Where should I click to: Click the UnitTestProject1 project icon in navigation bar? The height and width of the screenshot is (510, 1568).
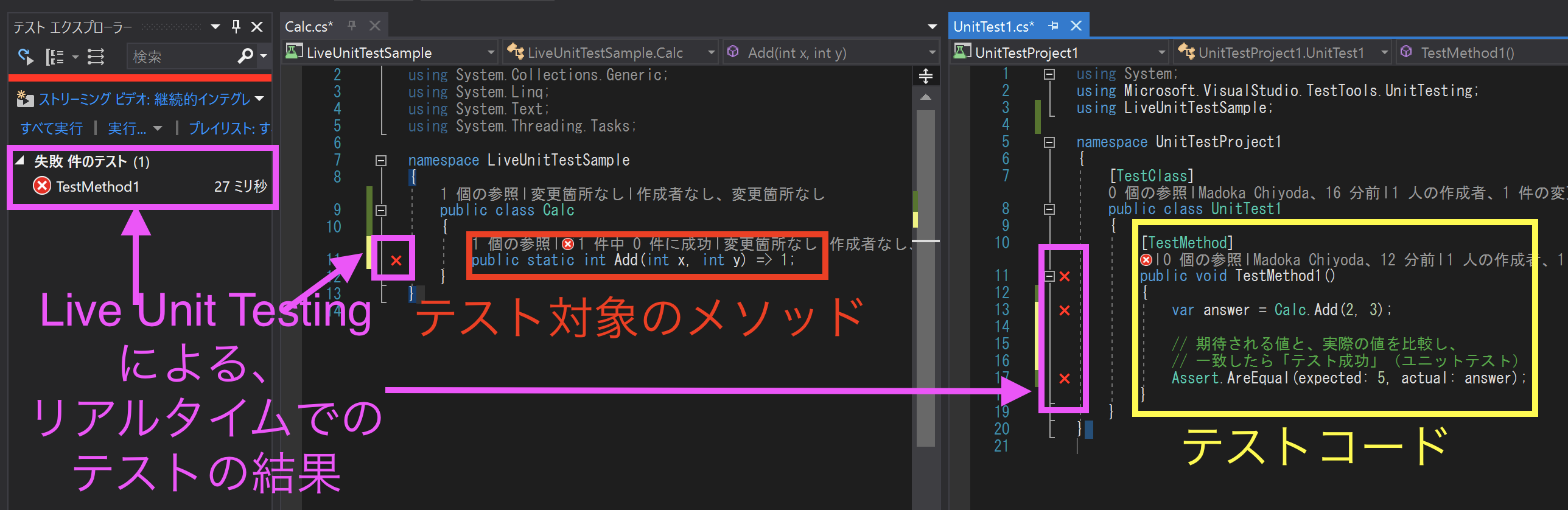tap(962, 51)
